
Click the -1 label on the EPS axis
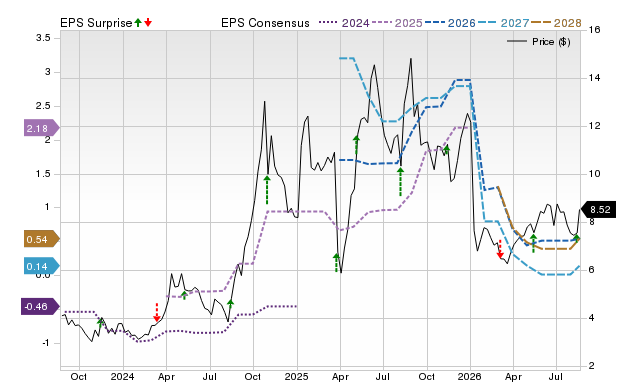tap(45, 343)
